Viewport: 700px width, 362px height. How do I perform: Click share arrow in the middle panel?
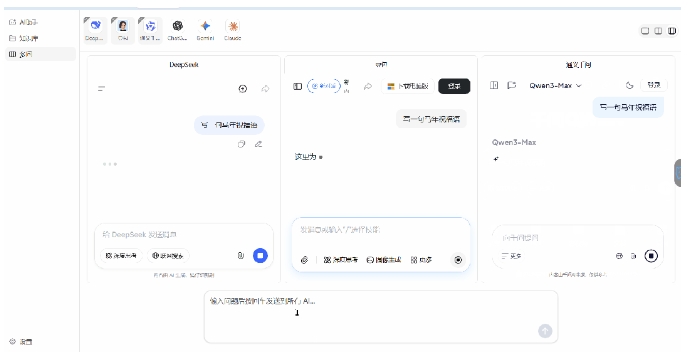[x=368, y=86]
